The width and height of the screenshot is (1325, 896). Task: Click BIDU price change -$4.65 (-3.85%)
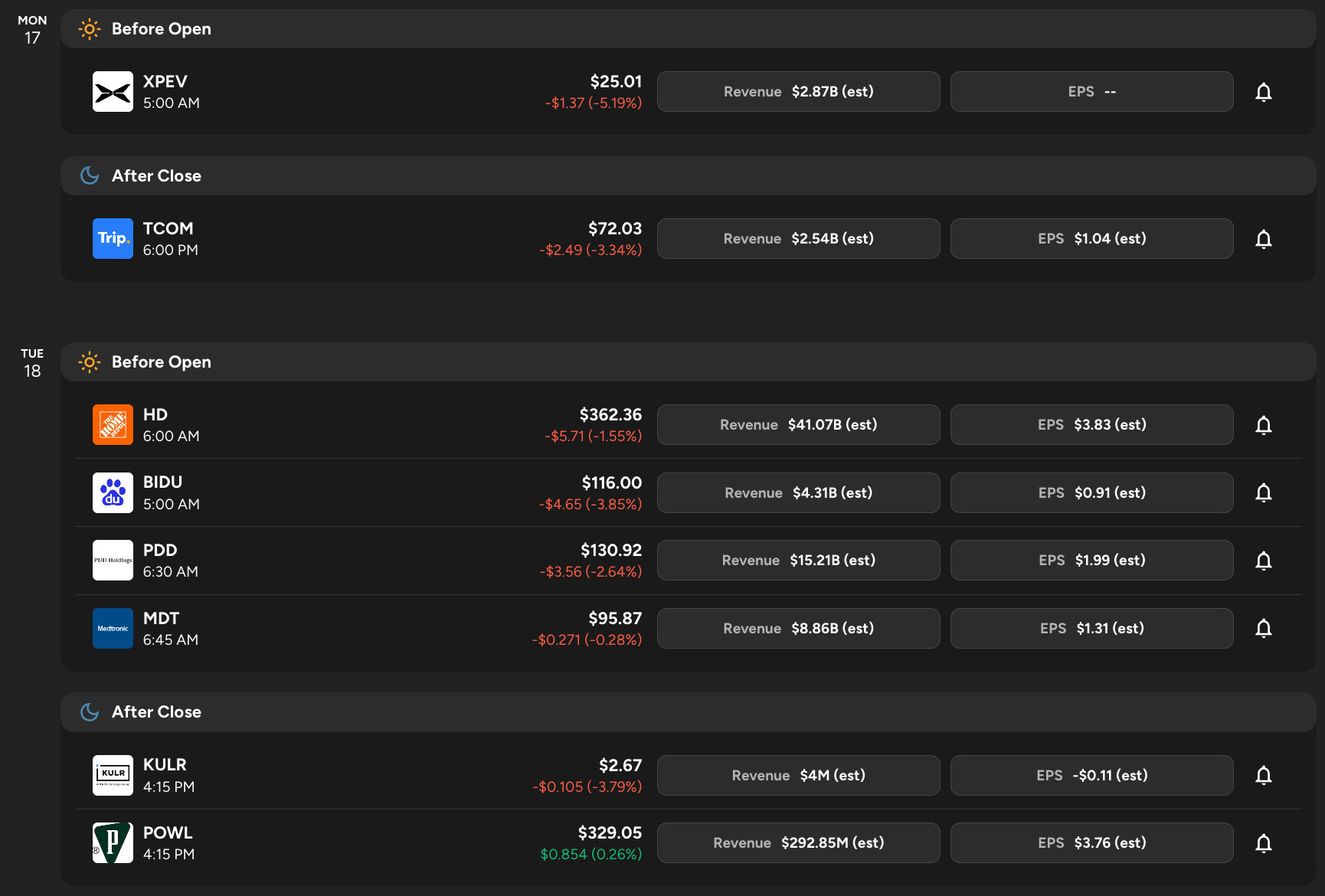591,505
